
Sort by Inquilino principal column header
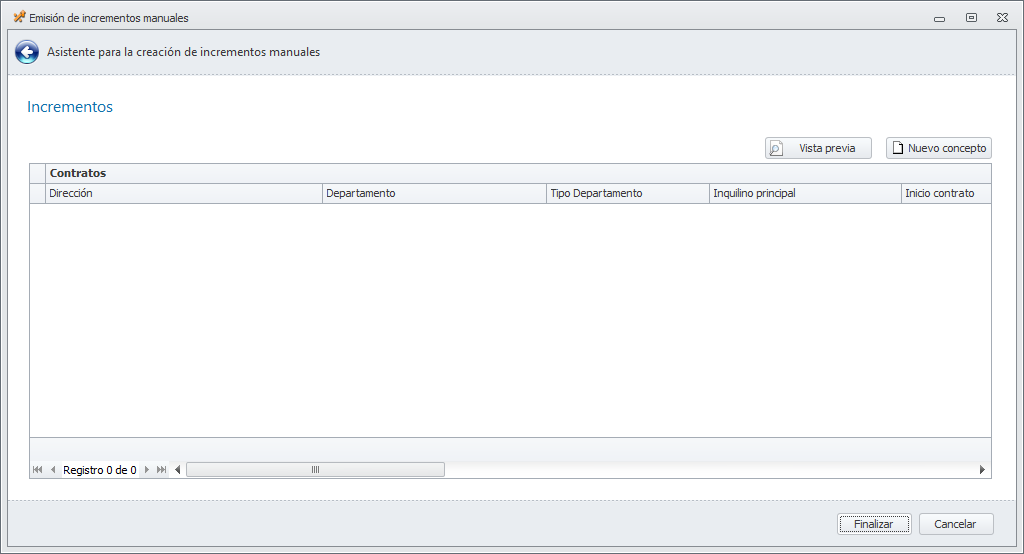[x=805, y=193]
